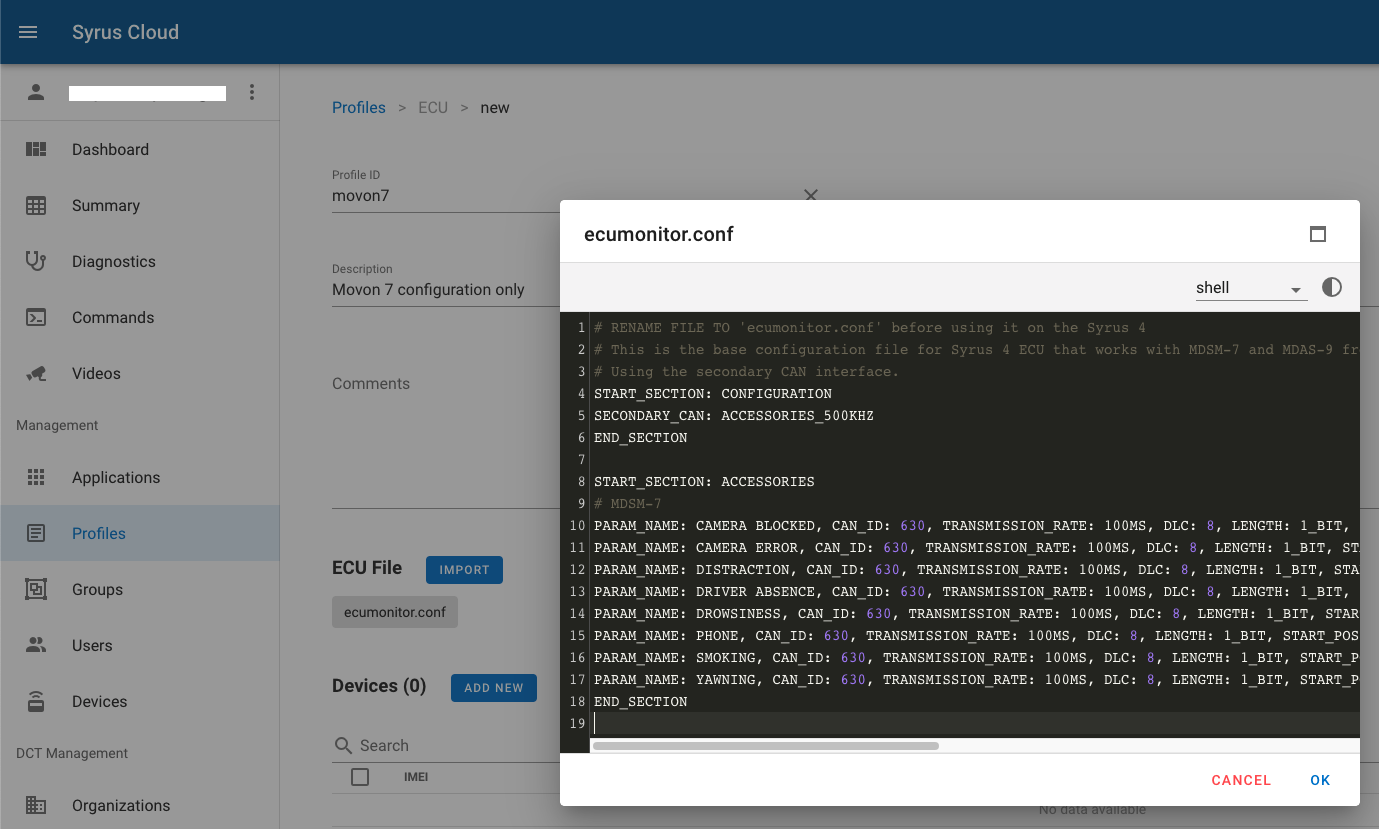Click the SMOKING parameter line

click(x=975, y=657)
